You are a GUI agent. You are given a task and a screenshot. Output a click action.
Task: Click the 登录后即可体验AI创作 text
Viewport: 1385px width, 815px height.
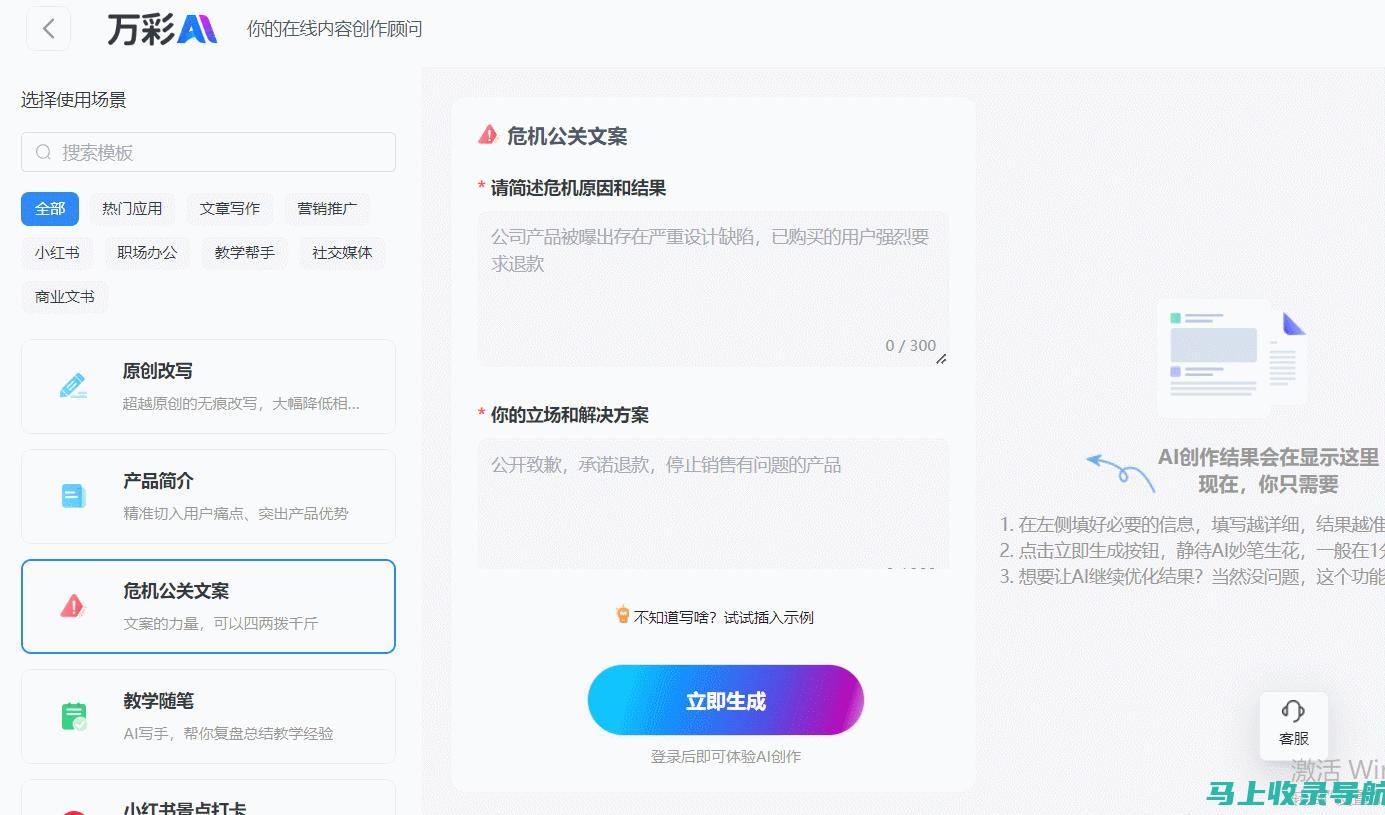(x=725, y=757)
